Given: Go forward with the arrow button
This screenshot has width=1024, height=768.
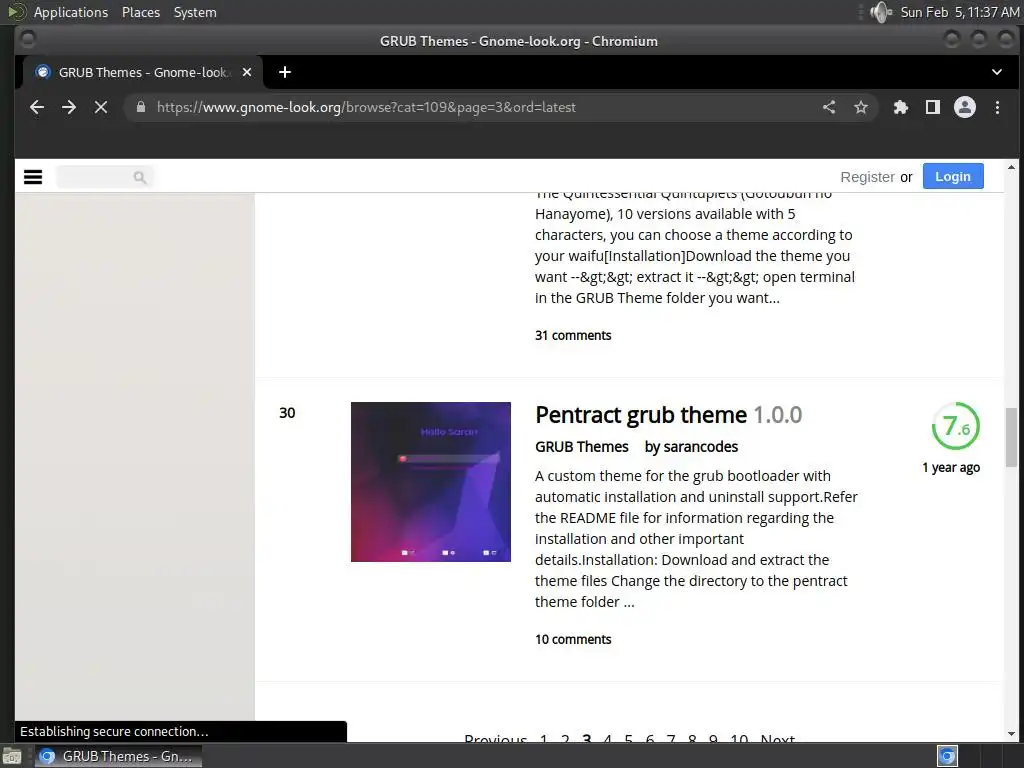Looking at the screenshot, I should pyautogui.click(x=69, y=107).
